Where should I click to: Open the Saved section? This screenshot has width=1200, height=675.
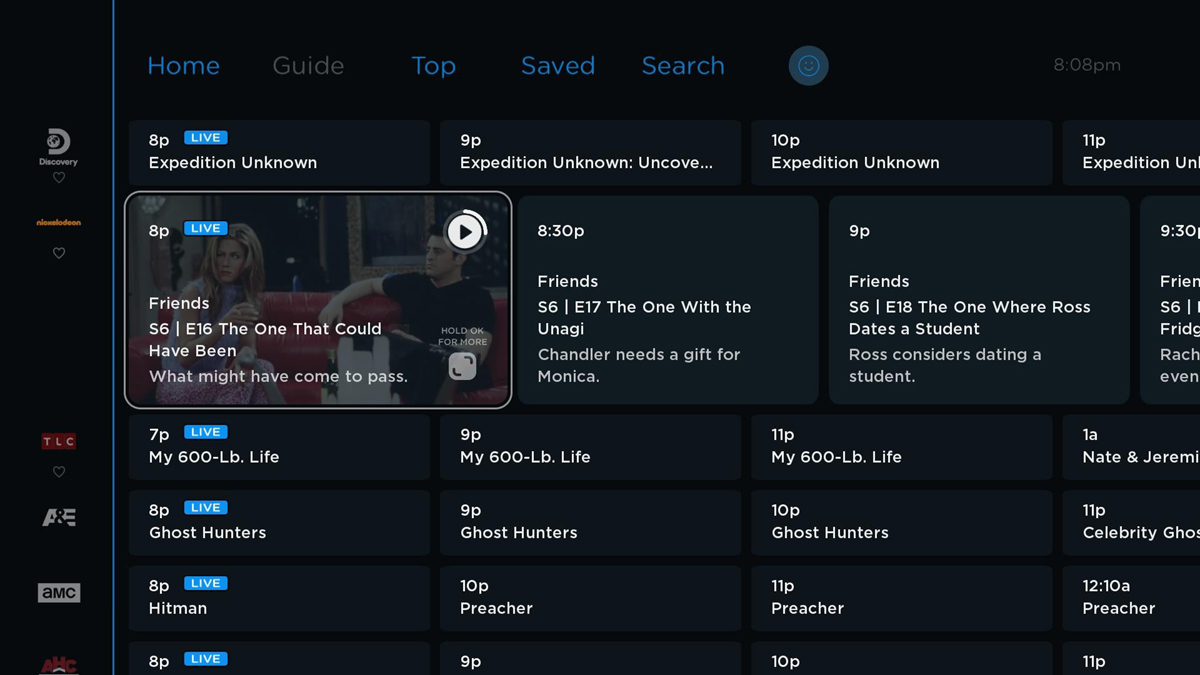pos(557,65)
